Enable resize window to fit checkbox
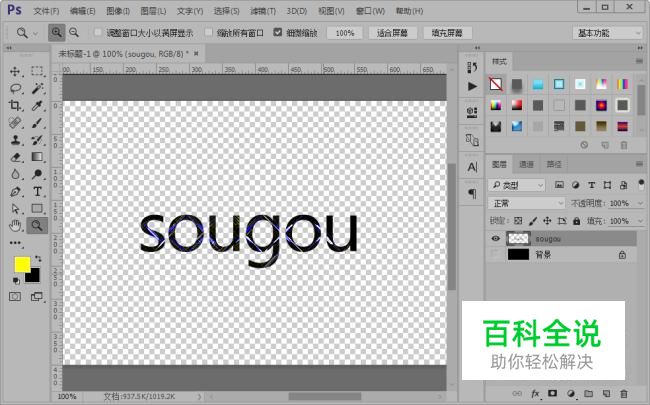 [98, 32]
